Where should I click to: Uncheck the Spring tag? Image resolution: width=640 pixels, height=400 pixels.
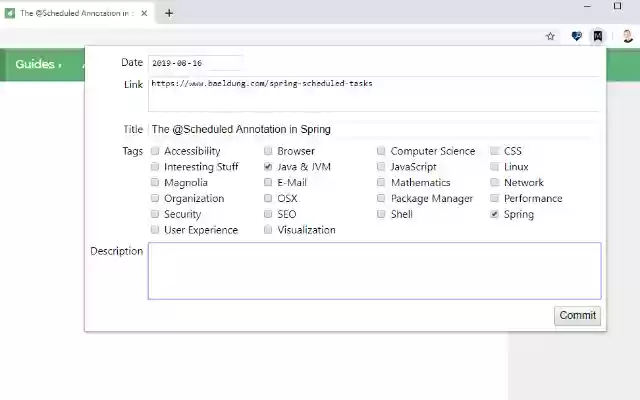click(x=494, y=214)
